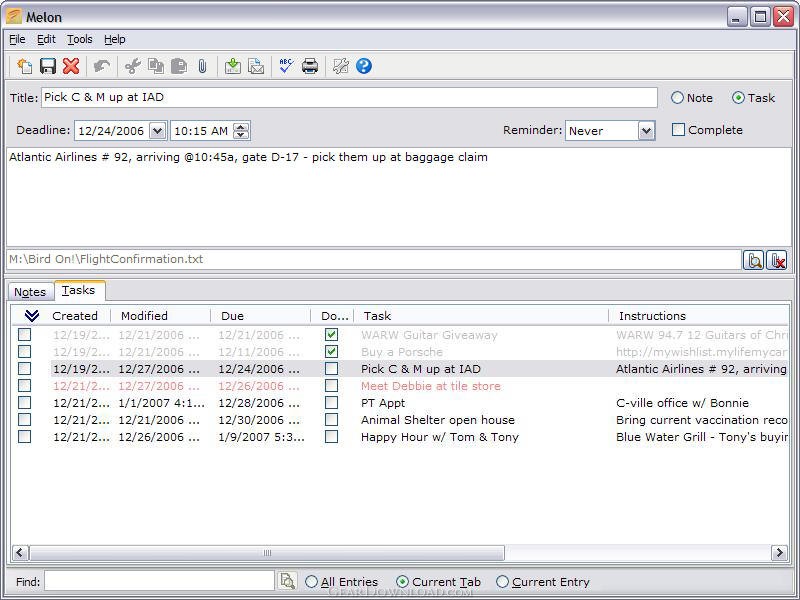Viewport: 800px width, 600px height.
Task: Open the Help menu
Action: pos(115,39)
